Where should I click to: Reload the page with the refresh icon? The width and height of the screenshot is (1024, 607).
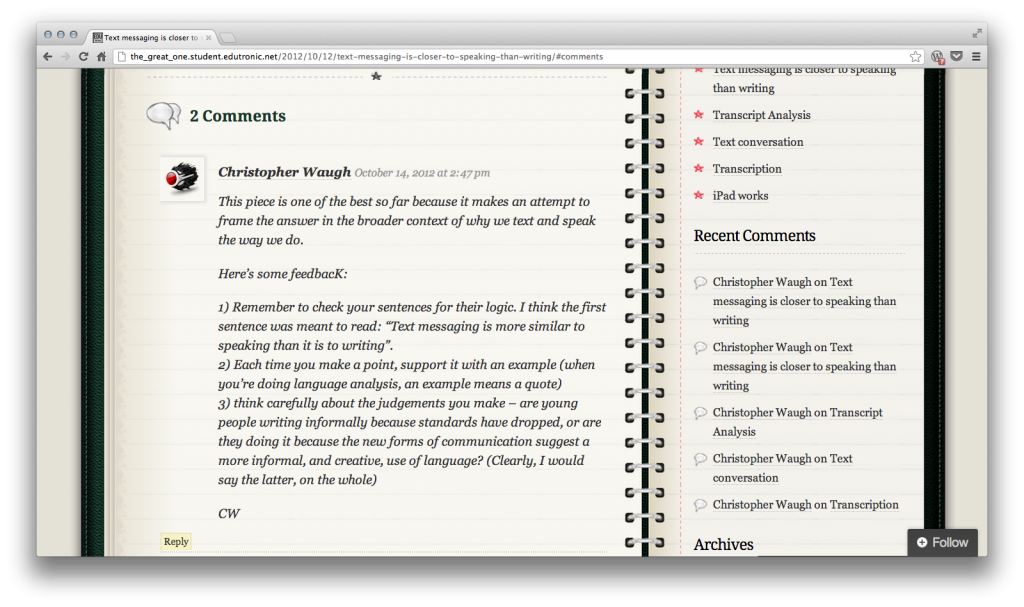coord(83,57)
